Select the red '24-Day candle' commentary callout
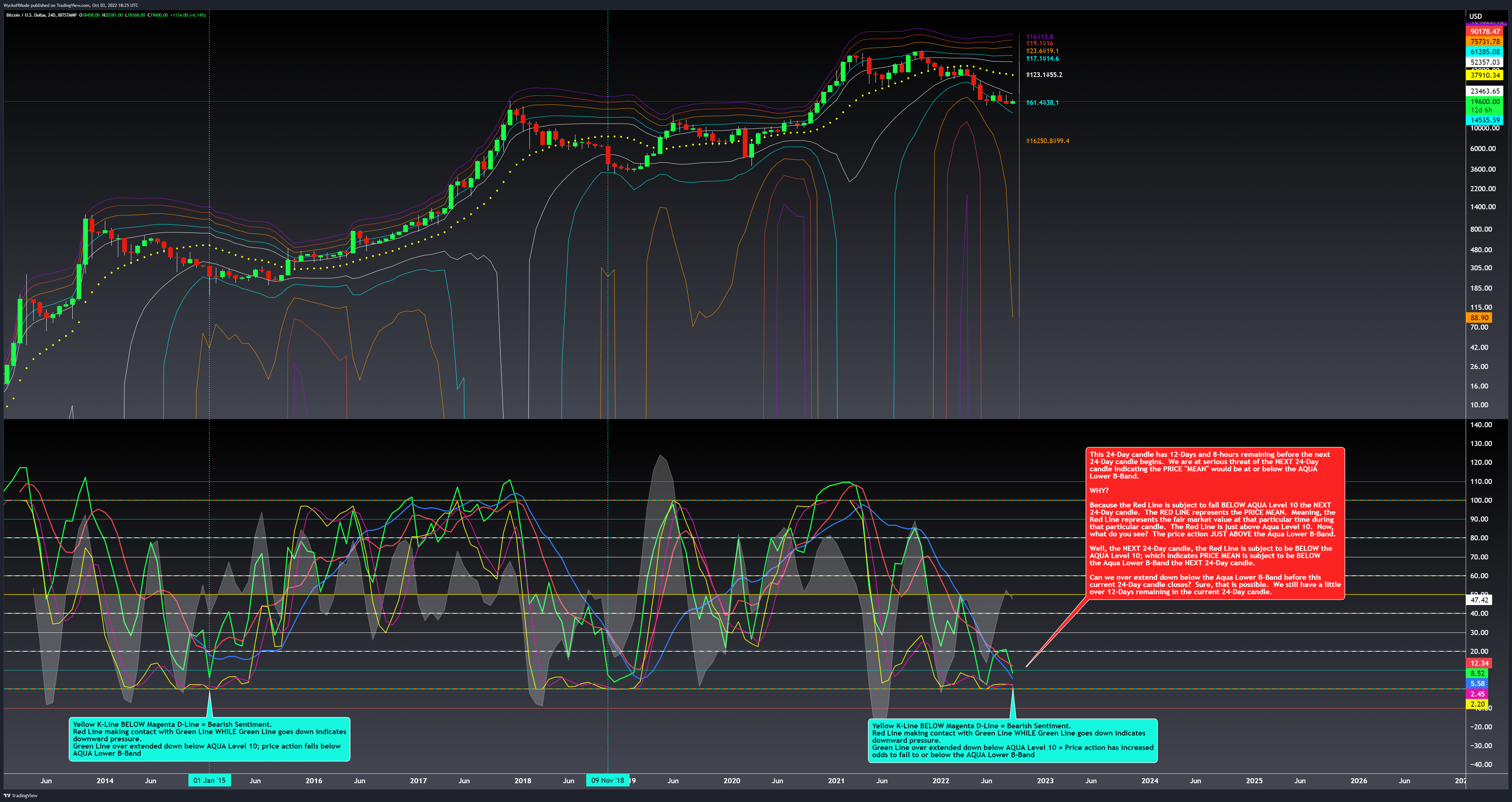The height and width of the screenshot is (802, 1512). point(1215,523)
